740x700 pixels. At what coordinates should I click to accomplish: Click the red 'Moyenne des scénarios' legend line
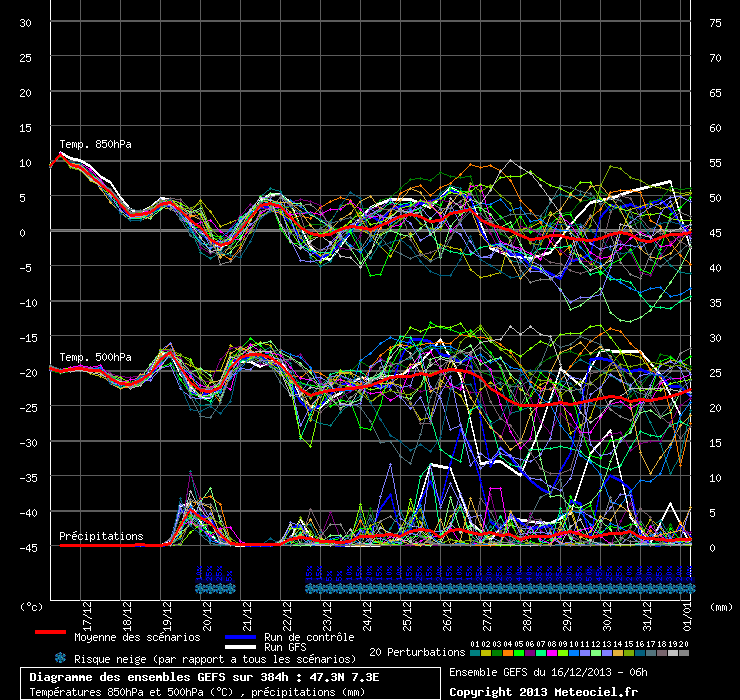(x=50, y=632)
